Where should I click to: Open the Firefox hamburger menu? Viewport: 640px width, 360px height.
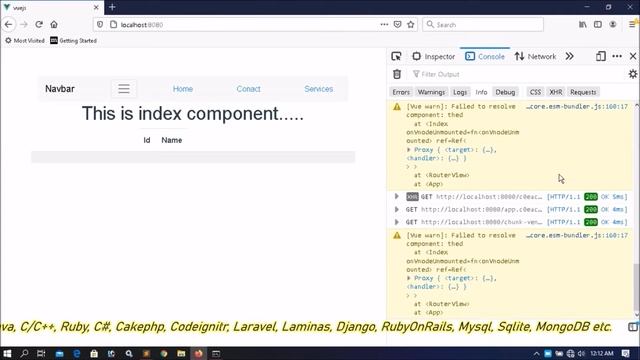tap(632, 24)
